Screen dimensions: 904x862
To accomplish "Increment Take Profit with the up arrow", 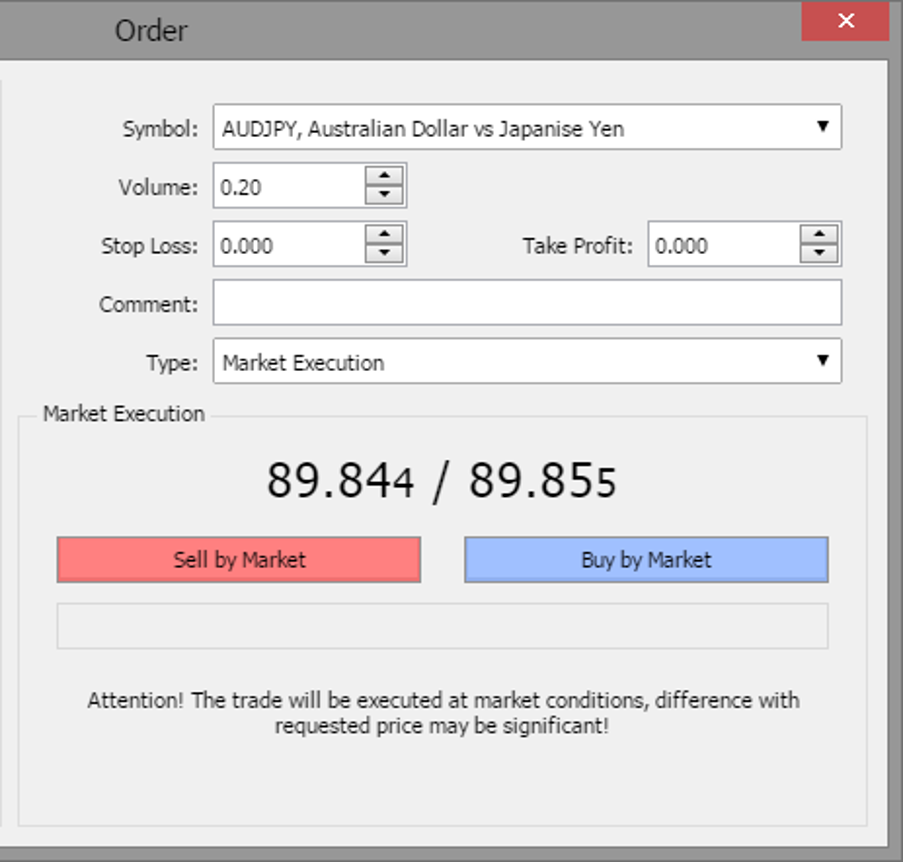I will coord(819,236).
